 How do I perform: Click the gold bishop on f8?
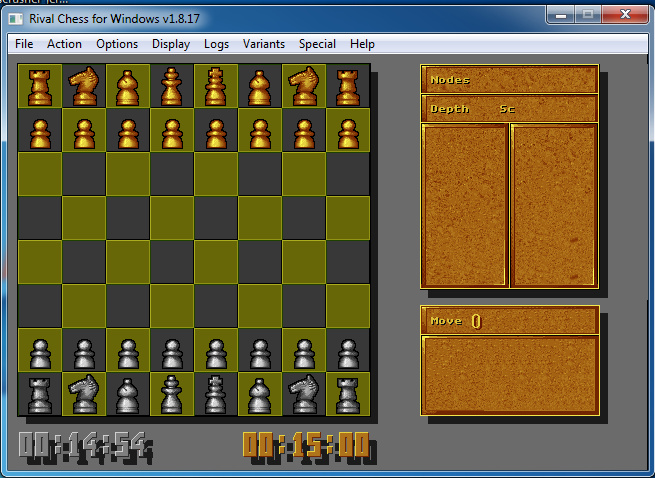coord(260,86)
